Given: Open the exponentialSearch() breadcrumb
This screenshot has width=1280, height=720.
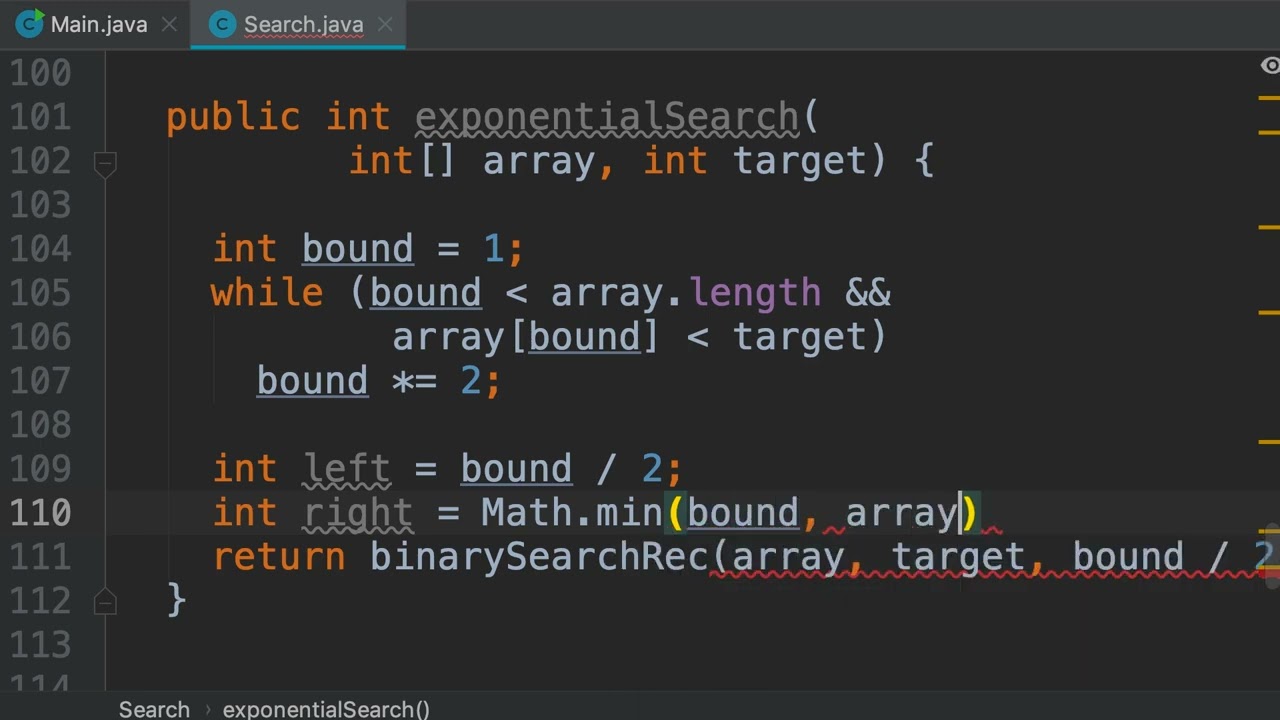Looking at the screenshot, I should click(326, 709).
